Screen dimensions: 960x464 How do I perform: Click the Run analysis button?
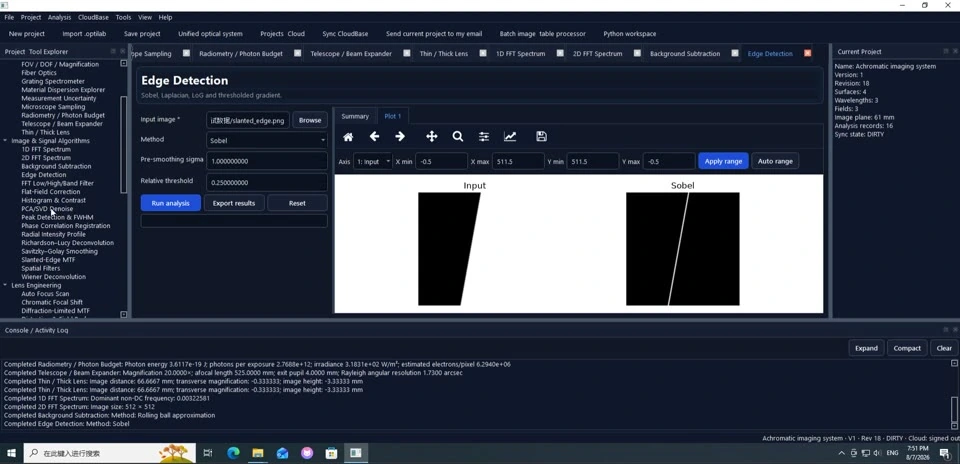tap(170, 203)
